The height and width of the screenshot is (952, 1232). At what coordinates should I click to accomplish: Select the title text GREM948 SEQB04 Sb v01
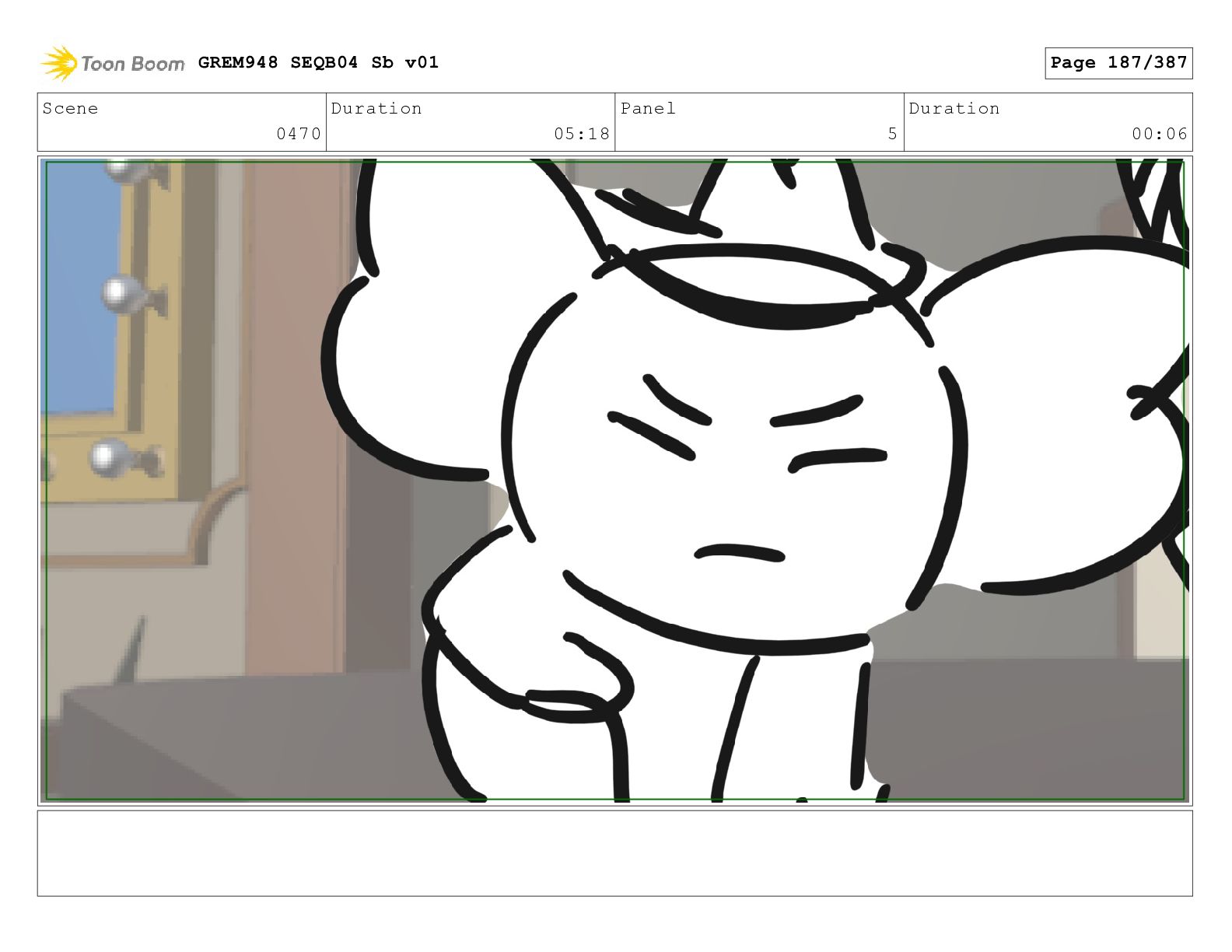click(x=318, y=62)
